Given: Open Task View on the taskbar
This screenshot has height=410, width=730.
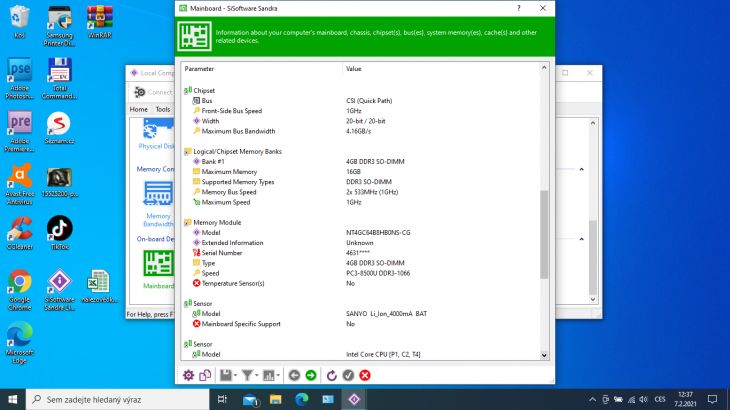Looking at the screenshot, I should 223,399.
